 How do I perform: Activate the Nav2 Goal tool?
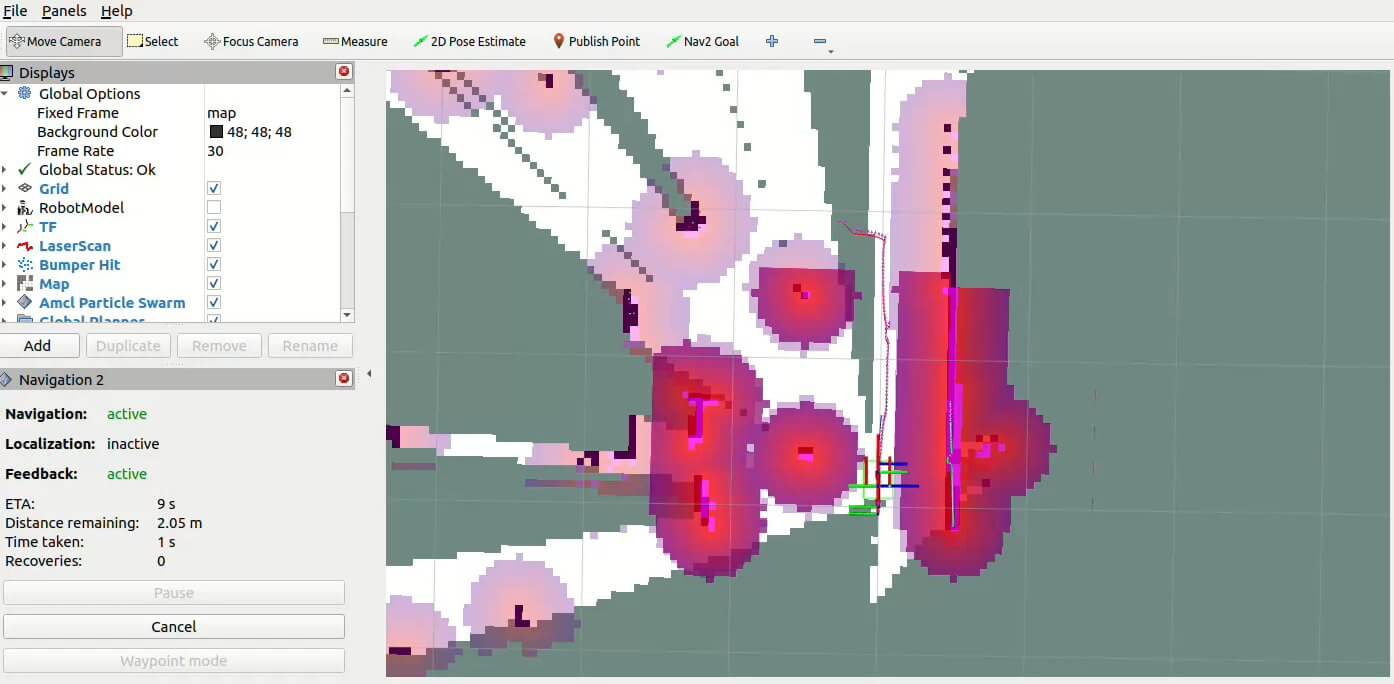(x=702, y=41)
